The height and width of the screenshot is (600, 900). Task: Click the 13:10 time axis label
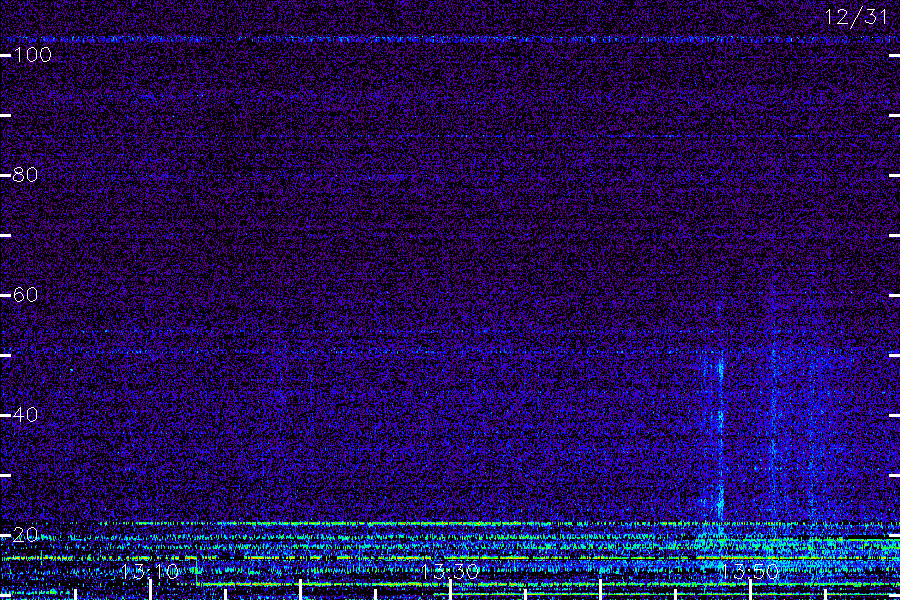(150, 572)
